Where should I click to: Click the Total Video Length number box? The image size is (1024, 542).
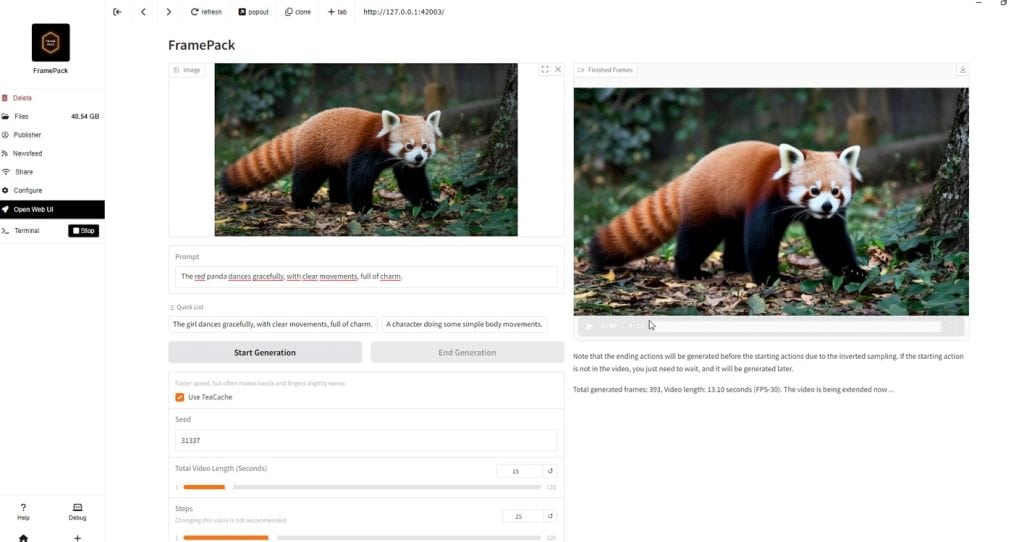point(519,471)
